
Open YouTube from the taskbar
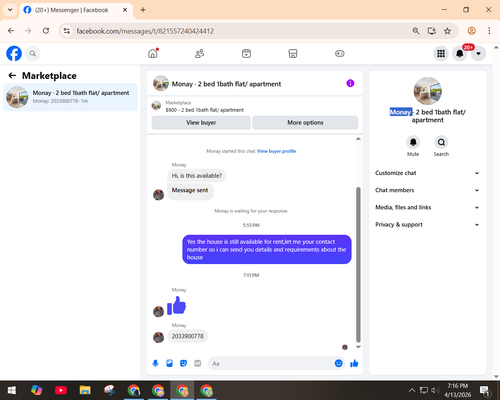pos(61,390)
